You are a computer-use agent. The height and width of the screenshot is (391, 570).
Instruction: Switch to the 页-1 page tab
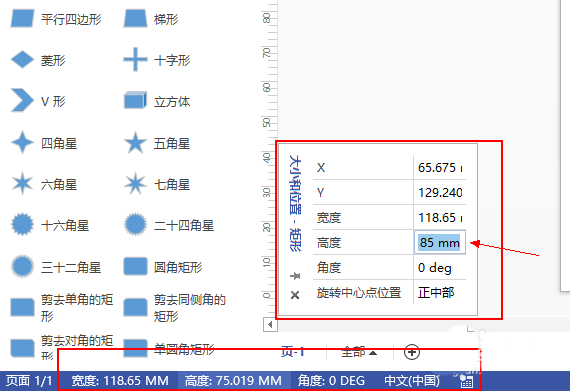click(293, 352)
